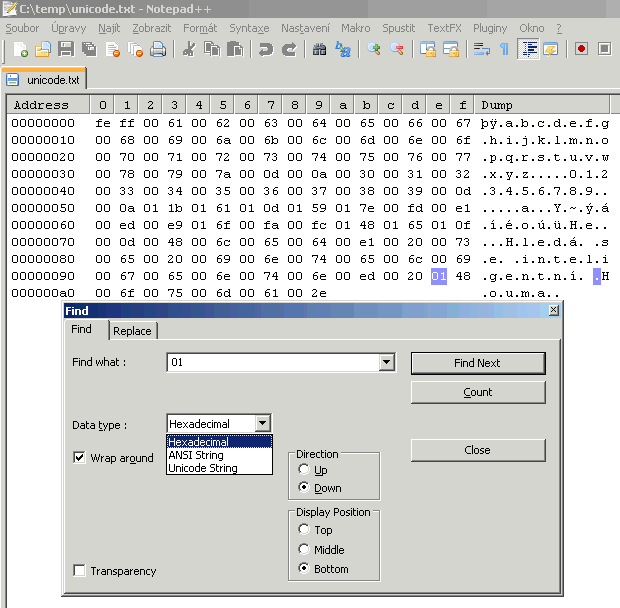Disable the Wrap around checkbox
This screenshot has width=620, height=608.
tap(80, 458)
